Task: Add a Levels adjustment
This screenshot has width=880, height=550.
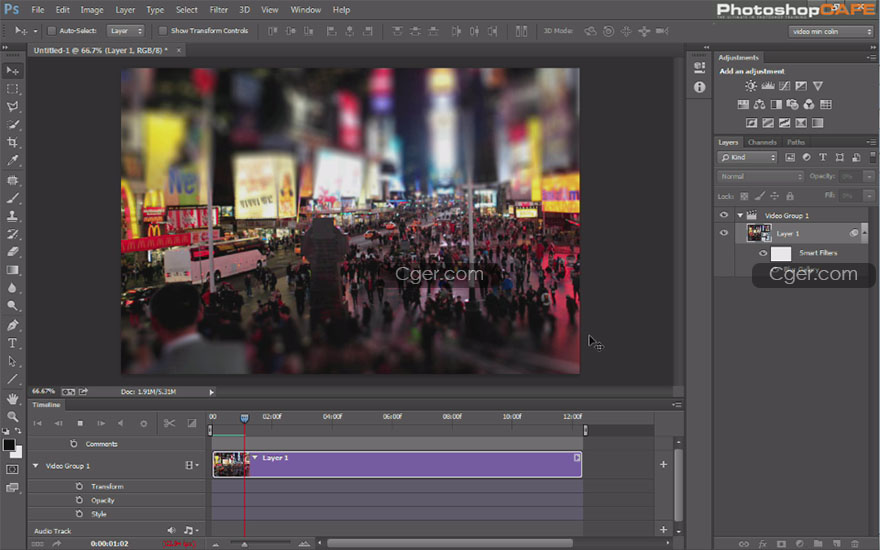Action: [767, 86]
